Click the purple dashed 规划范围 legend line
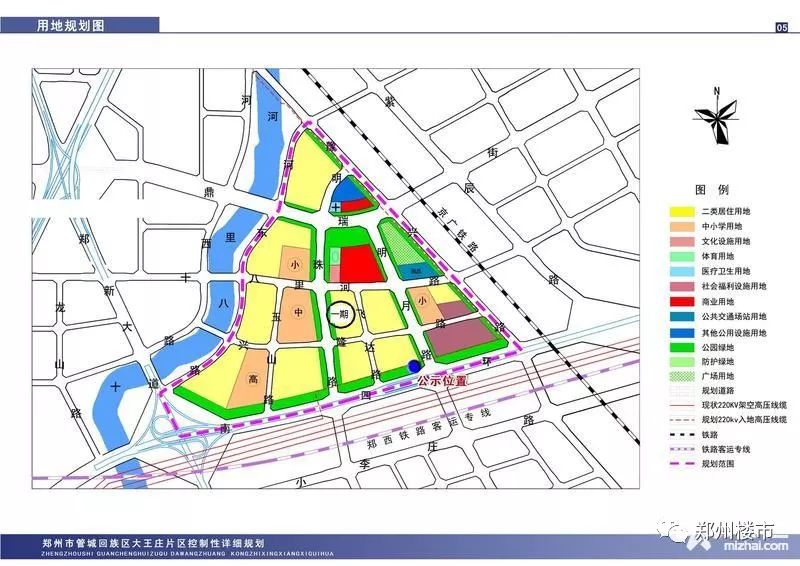The width and height of the screenshot is (800, 566). pyautogui.click(x=682, y=464)
